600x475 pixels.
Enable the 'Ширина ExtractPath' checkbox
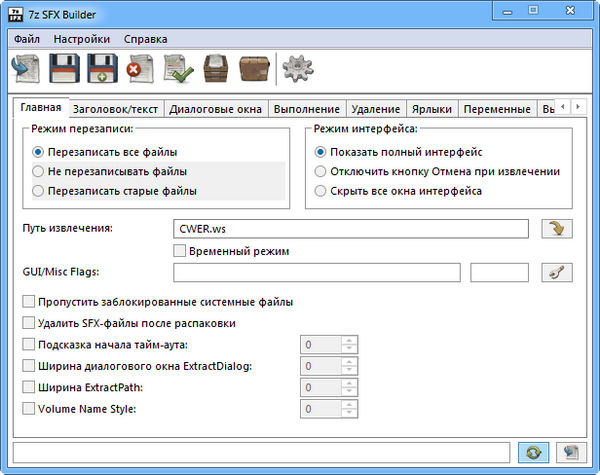point(28,387)
